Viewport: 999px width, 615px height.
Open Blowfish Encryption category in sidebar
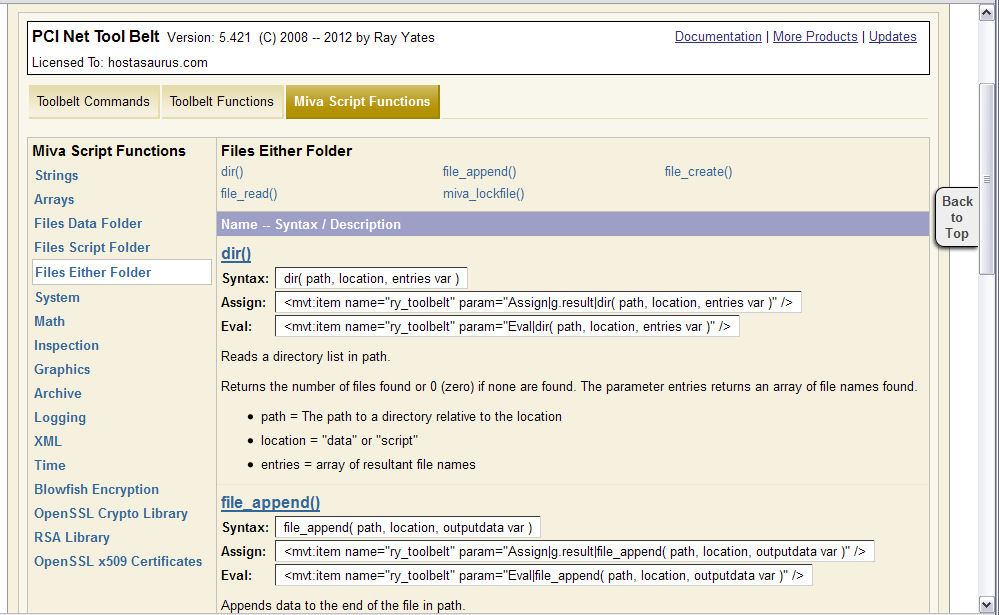click(96, 489)
